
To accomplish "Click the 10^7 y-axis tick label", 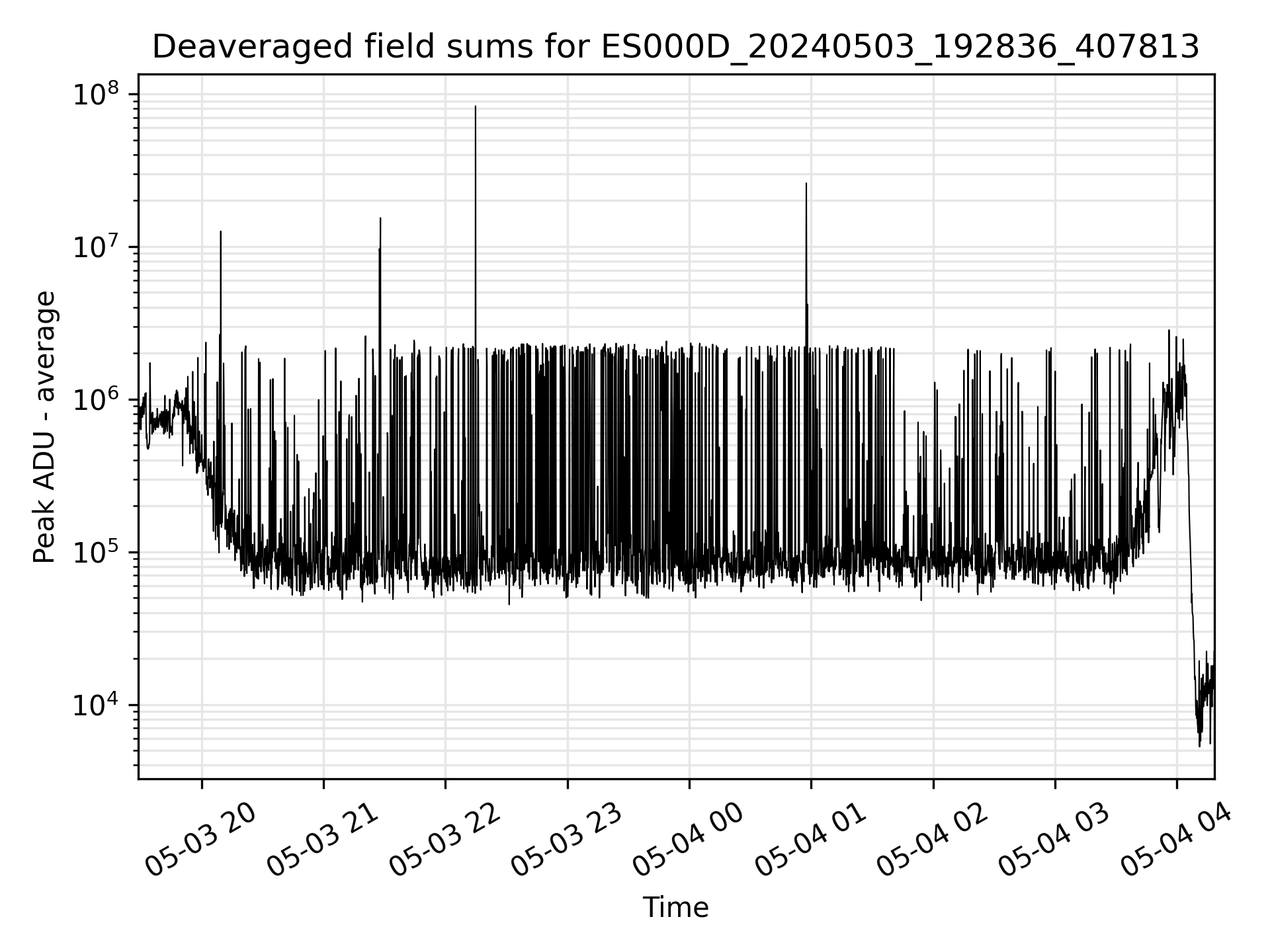I will point(95,247).
